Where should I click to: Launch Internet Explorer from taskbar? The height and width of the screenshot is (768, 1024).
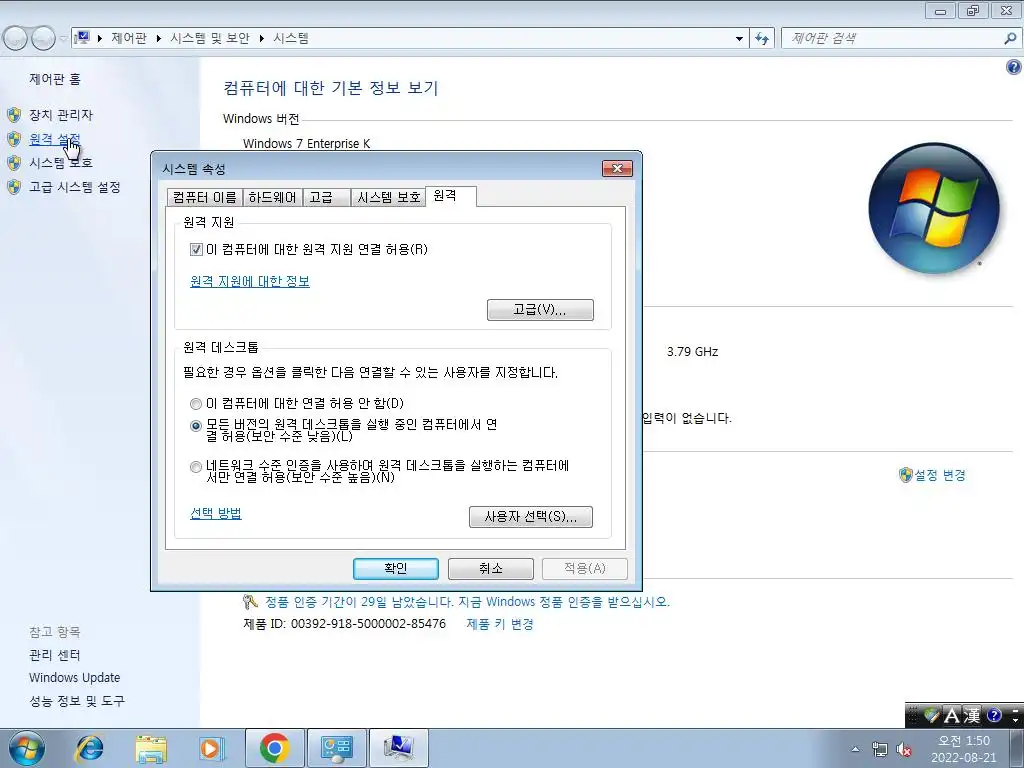click(x=89, y=749)
